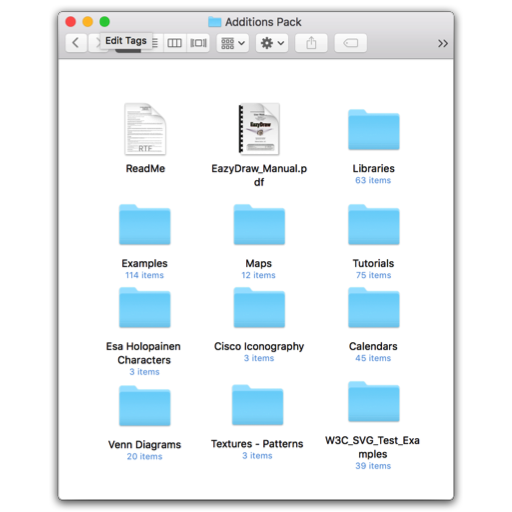
Task: Click the '45 items' count text
Action: [373, 358]
